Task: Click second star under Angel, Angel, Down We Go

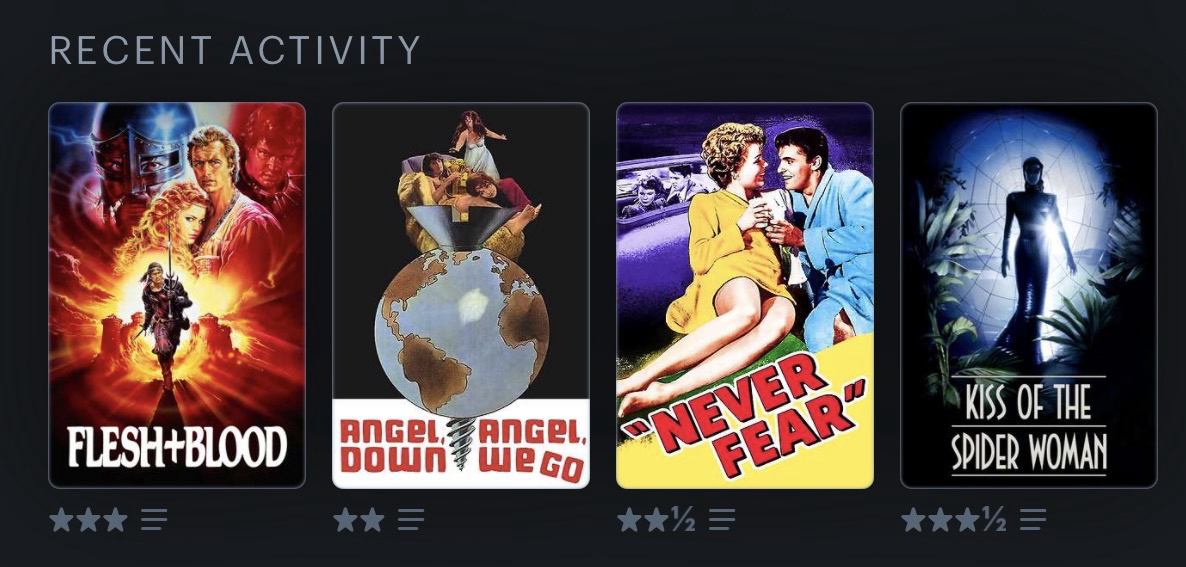Action: pos(373,519)
